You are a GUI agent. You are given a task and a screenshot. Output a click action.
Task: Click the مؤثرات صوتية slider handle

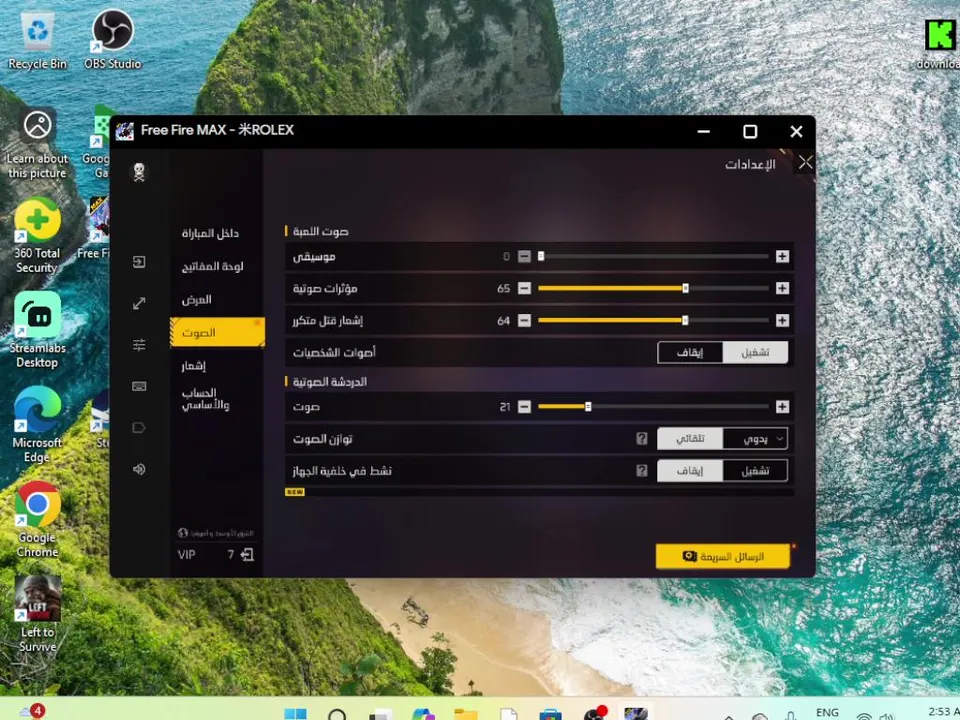685,288
